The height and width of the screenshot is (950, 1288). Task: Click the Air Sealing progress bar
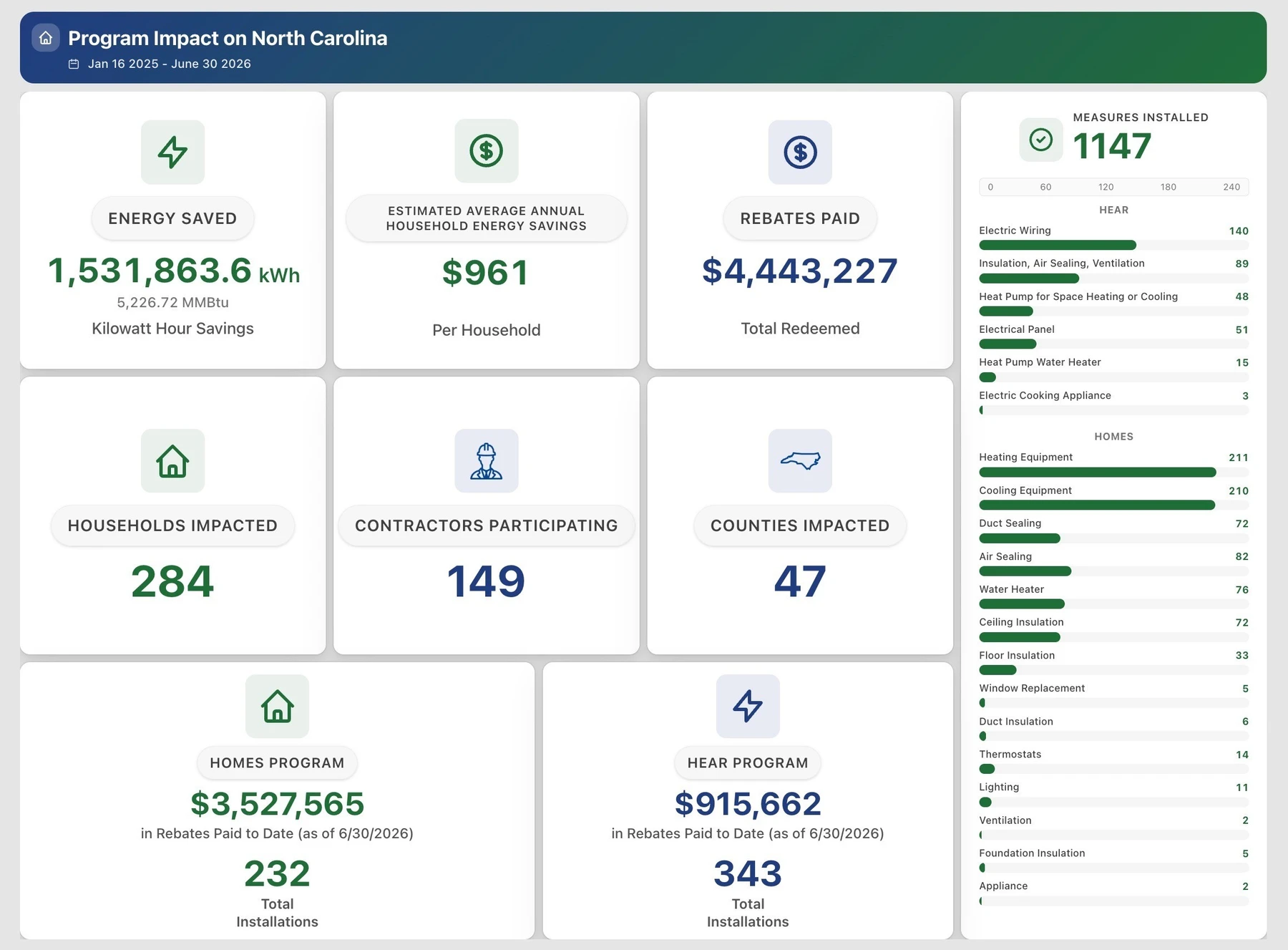click(x=1113, y=571)
